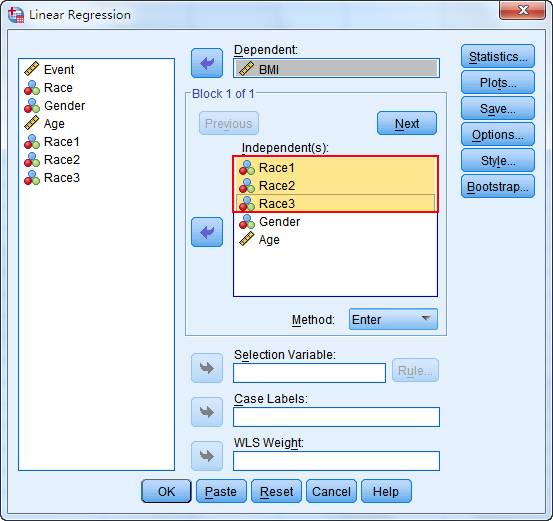Click the Race3 icon in the Independent(s) list
The height and width of the screenshot is (521, 553).
[247, 204]
